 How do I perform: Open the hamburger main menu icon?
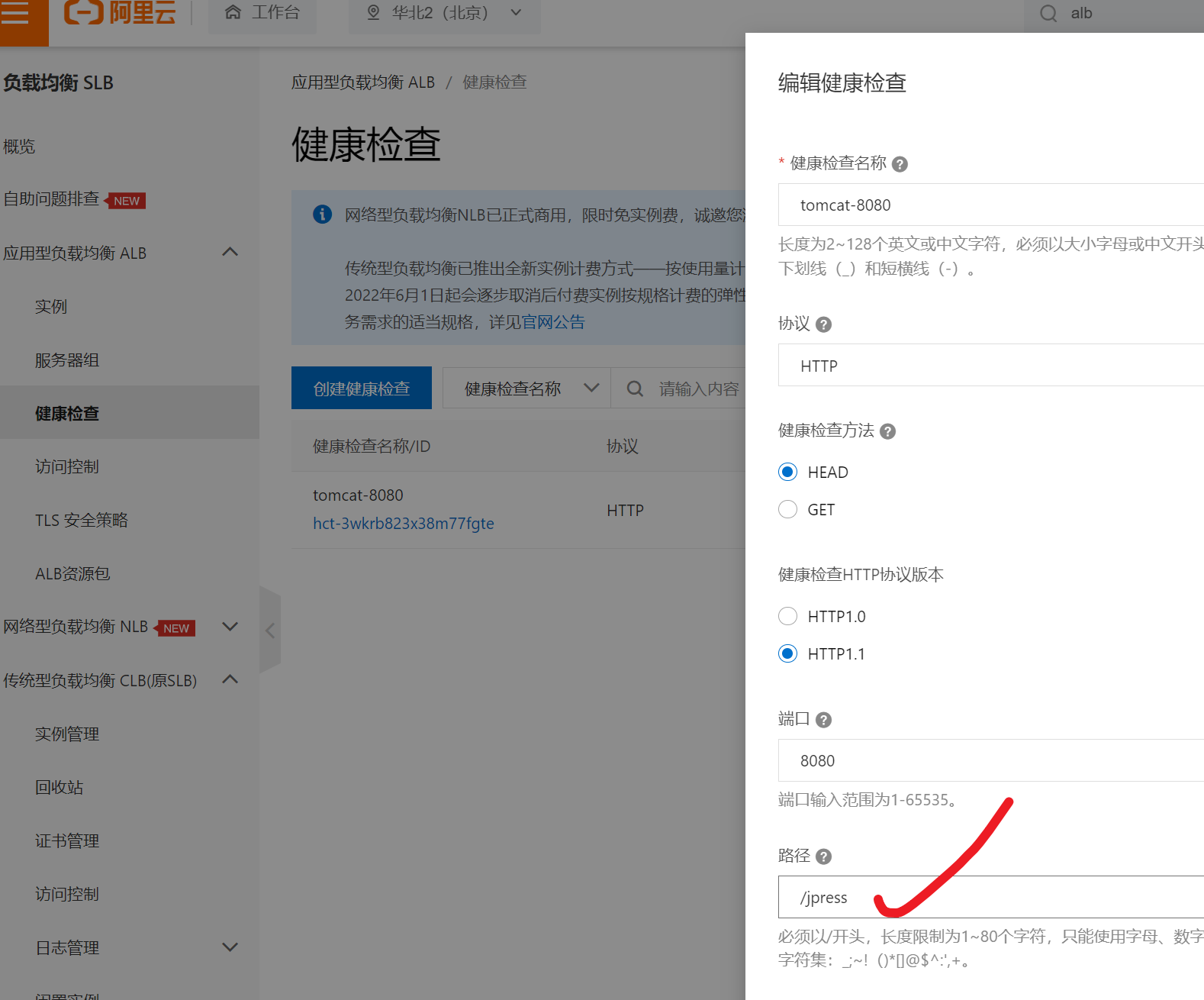(15, 13)
